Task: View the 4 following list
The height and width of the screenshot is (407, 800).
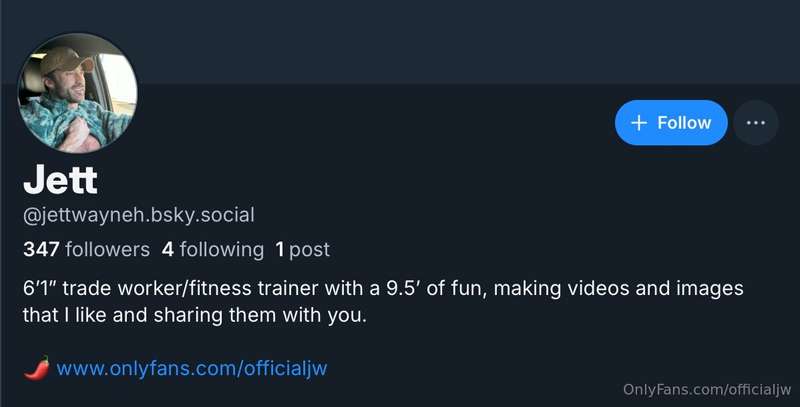Action: click(x=213, y=249)
